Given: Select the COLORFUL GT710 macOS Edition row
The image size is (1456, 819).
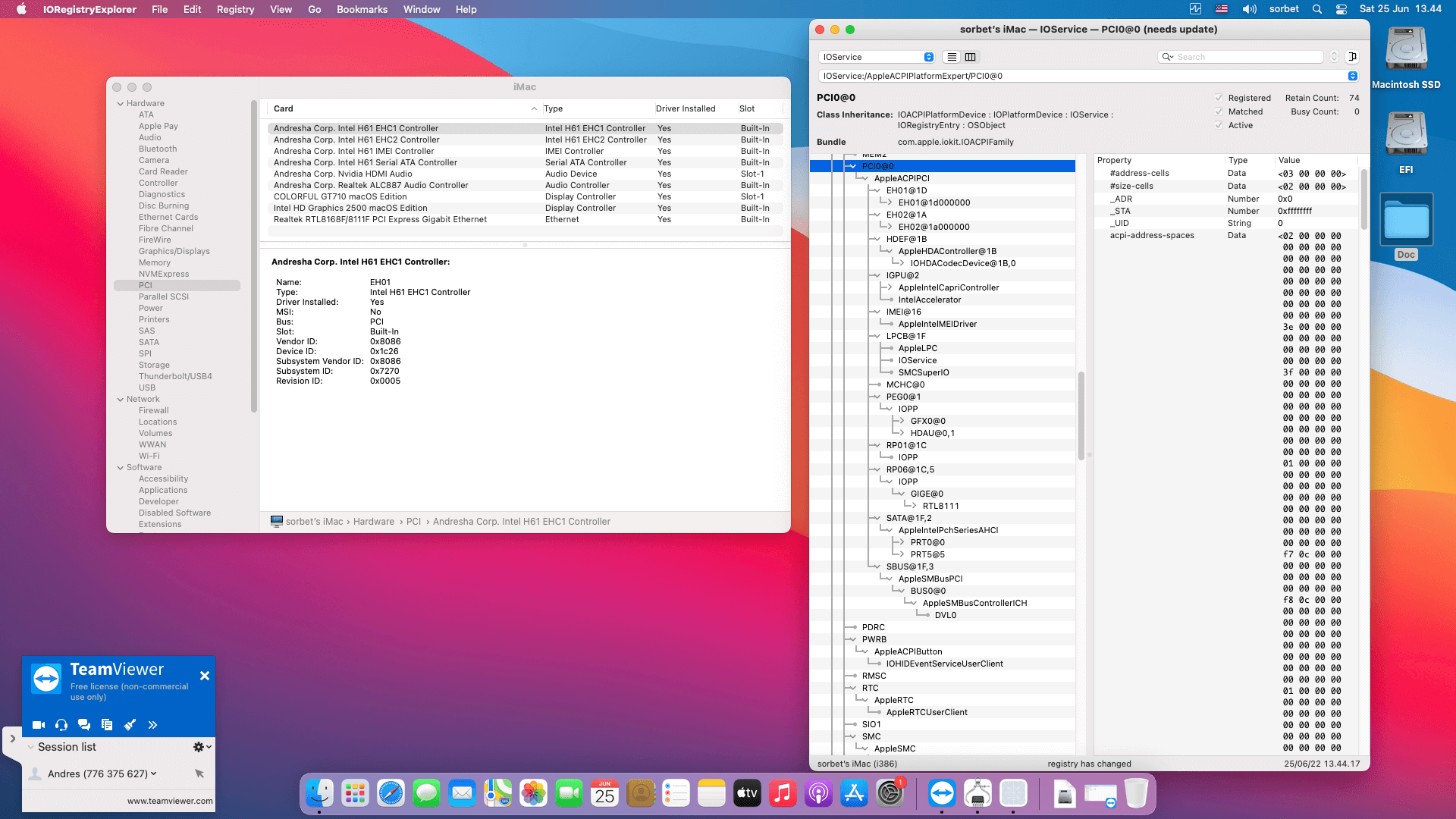Looking at the screenshot, I should tap(525, 196).
